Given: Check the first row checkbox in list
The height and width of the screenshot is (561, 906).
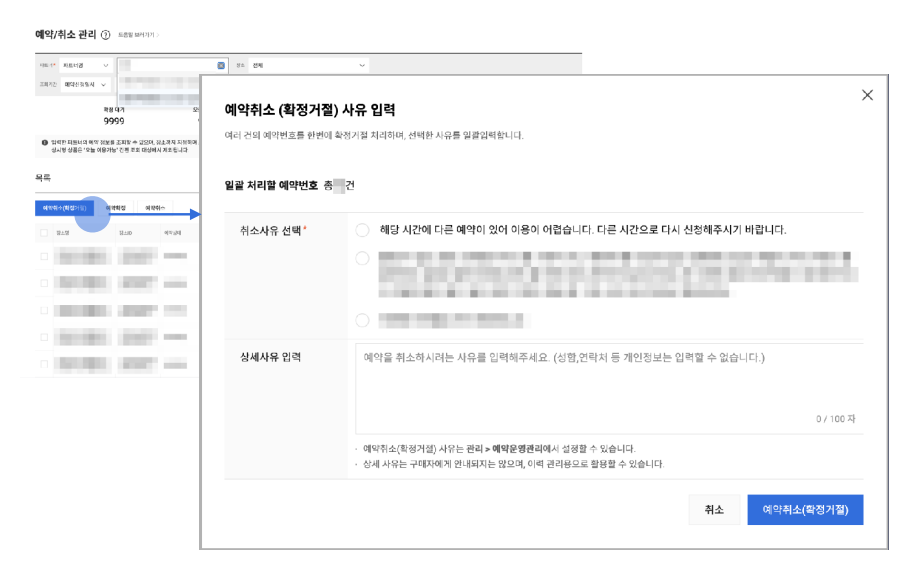Looking at the screenshot, I should tap(43, 257).
